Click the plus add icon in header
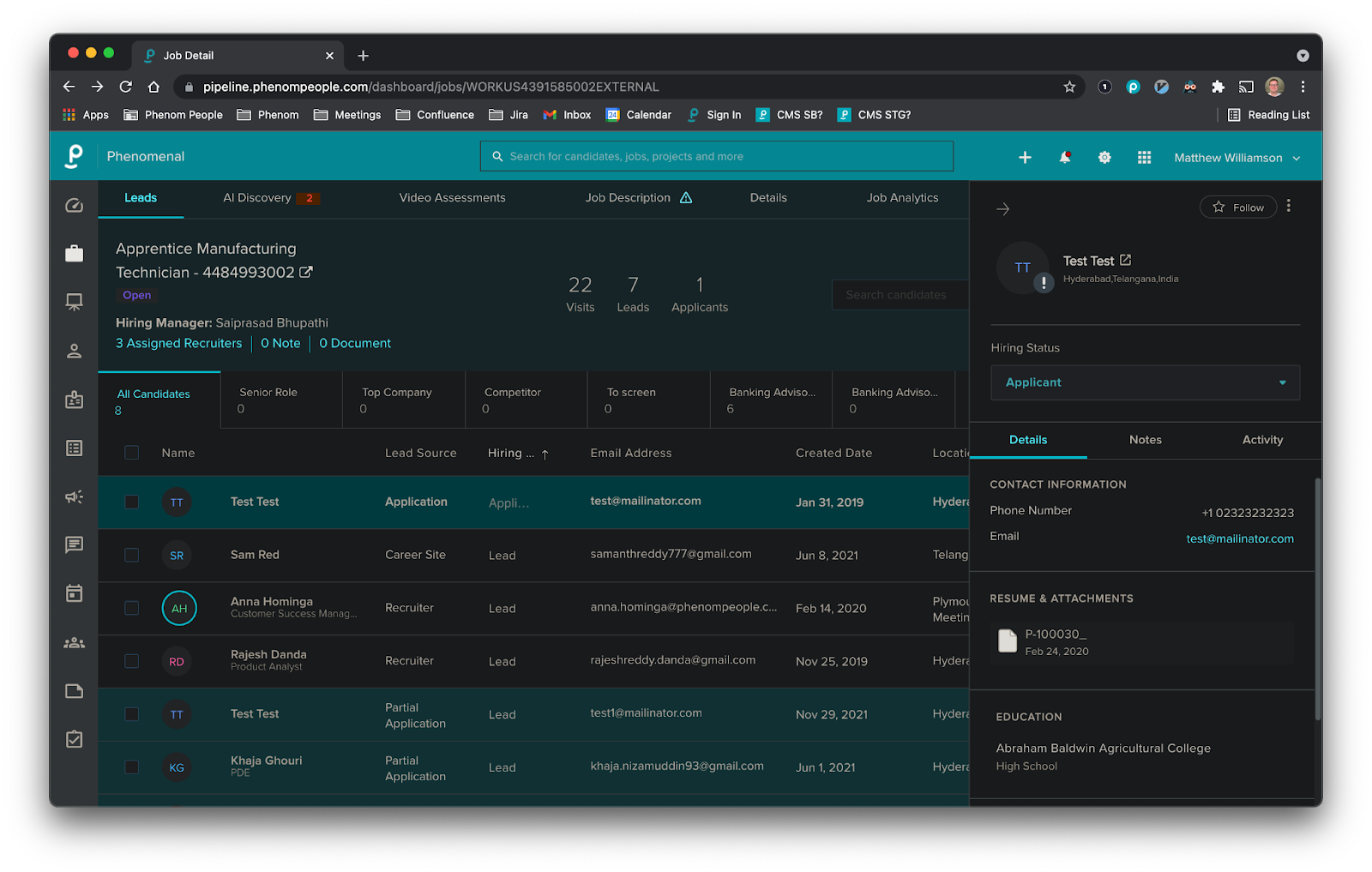This screenshot has width=1372, height=872. (x=1025, y=157)
